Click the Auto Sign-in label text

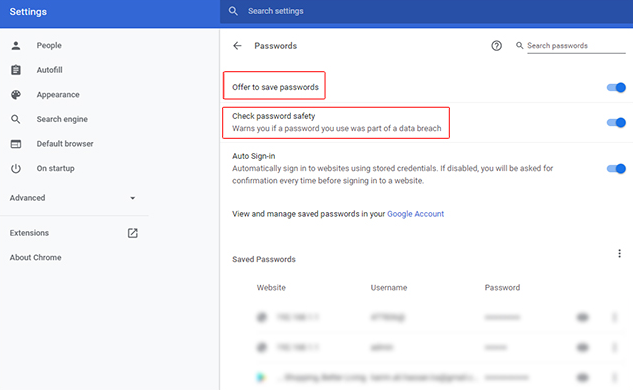point(254,156)
